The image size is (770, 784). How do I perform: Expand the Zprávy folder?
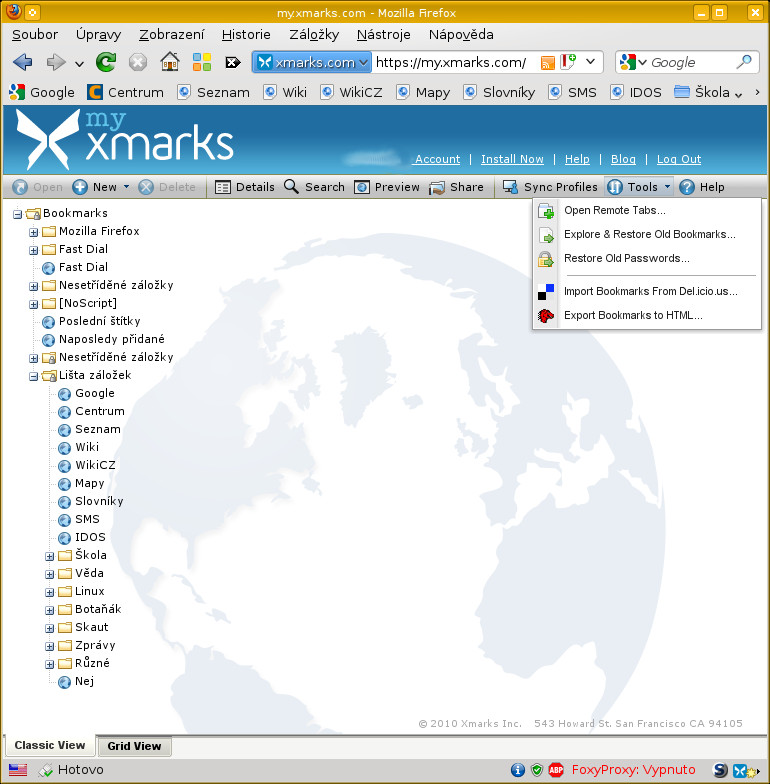(50, 646)
